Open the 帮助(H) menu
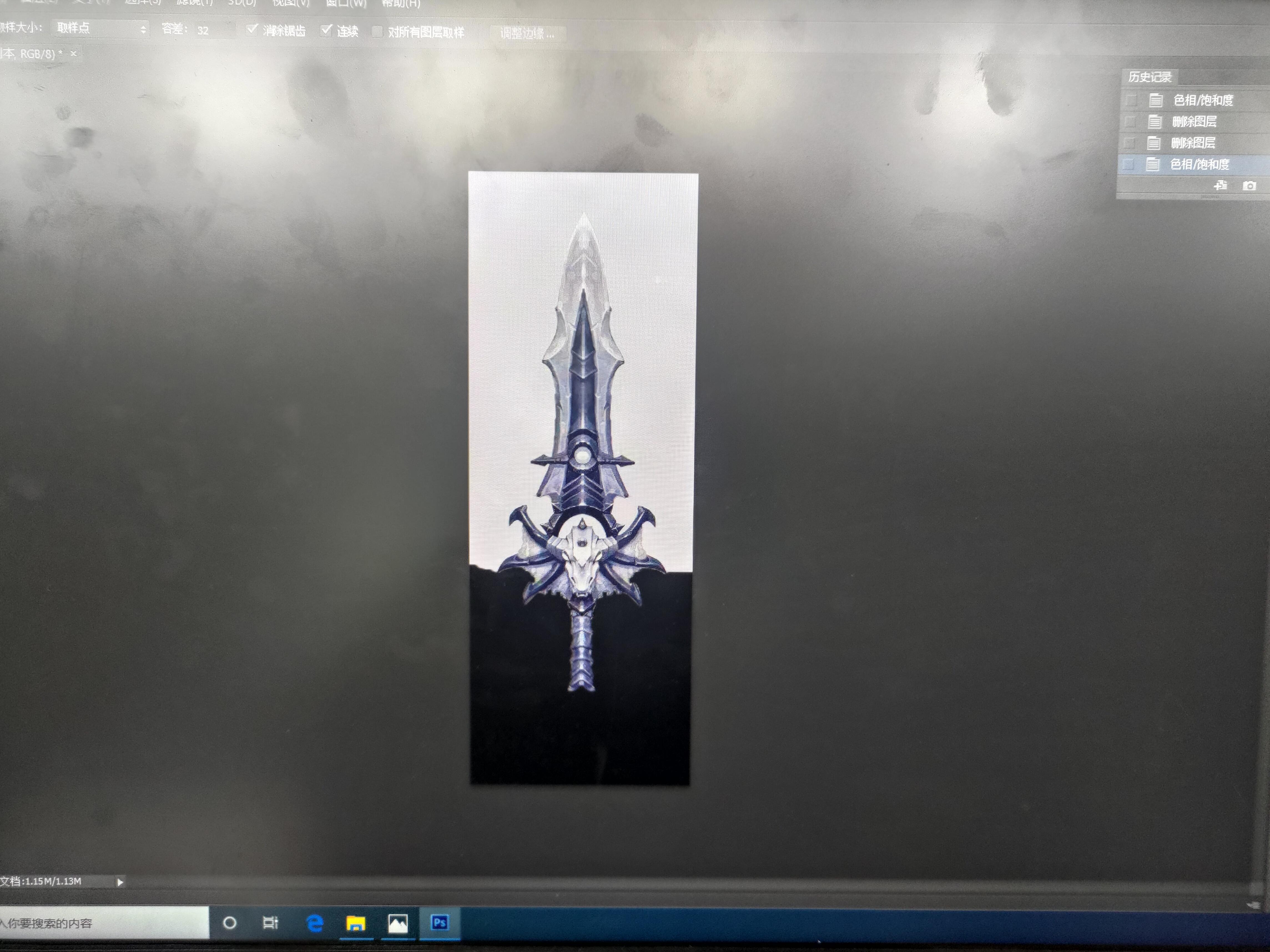The image size is (1270, 952). coord(401,3)
